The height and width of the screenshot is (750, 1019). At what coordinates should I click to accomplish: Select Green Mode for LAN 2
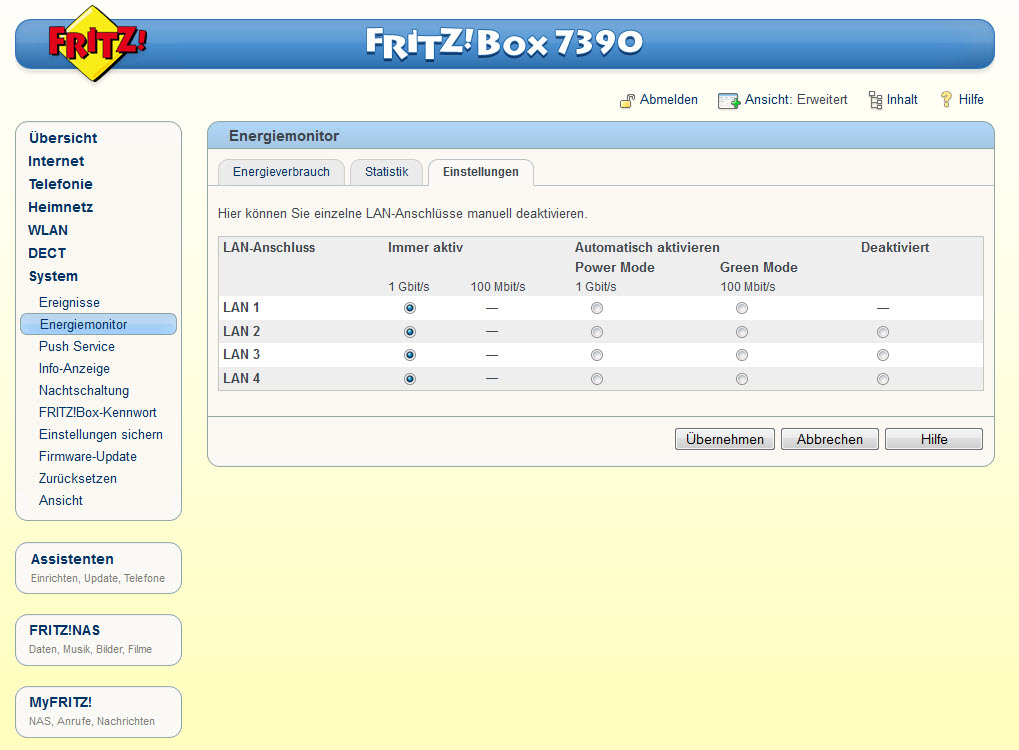742,332
